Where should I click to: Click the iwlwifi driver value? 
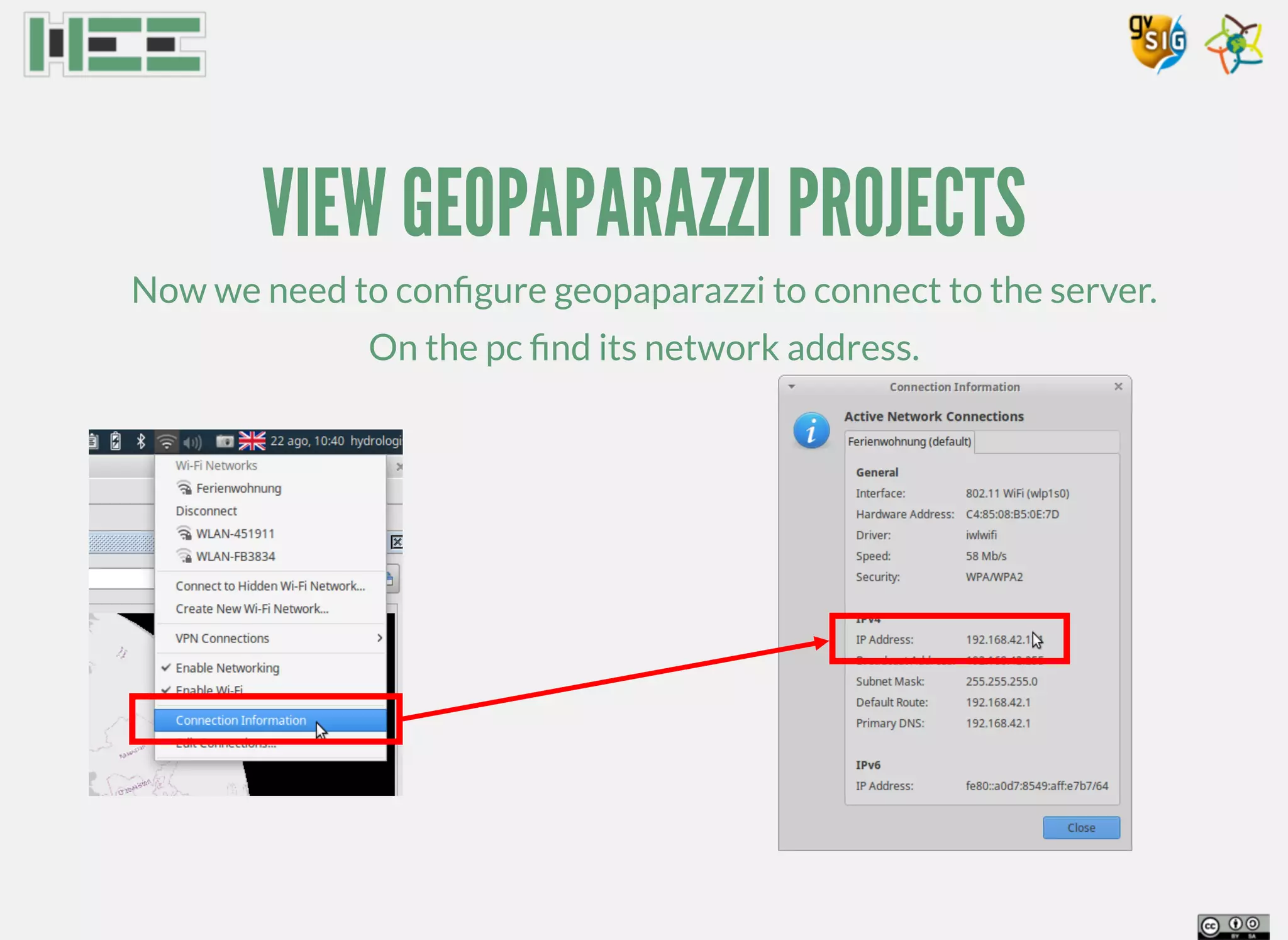(981, 535)
